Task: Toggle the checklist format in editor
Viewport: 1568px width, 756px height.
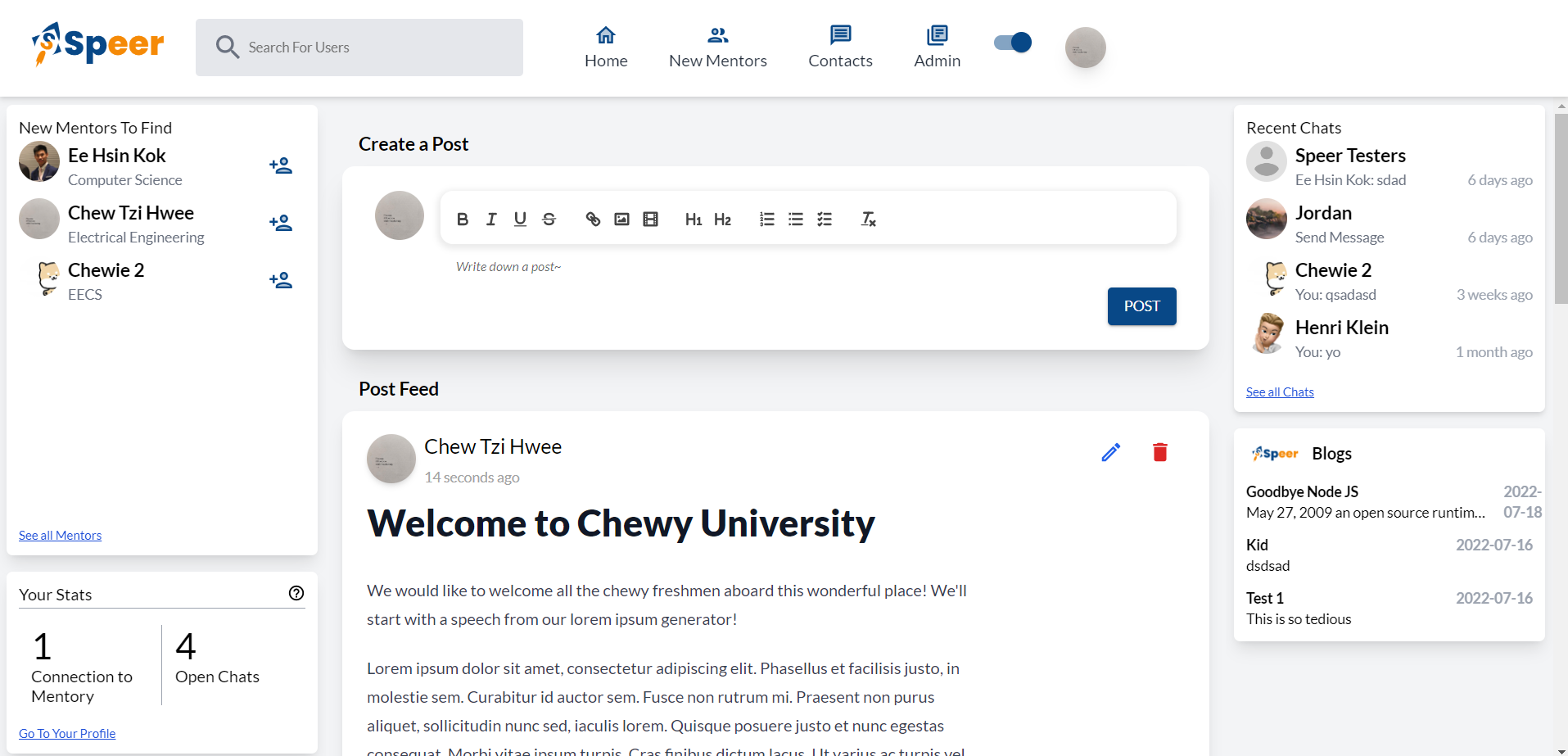Action: 825,219
